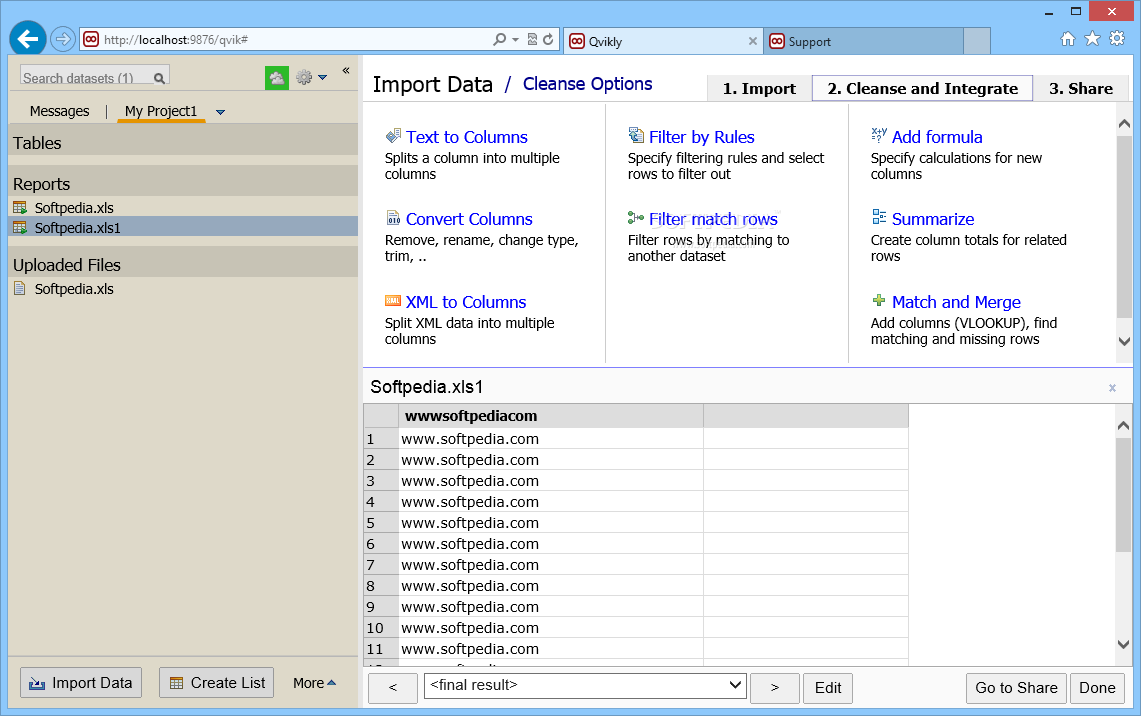Click the search magnifier in address bar

pyautogui.click(x=499, y=39)
